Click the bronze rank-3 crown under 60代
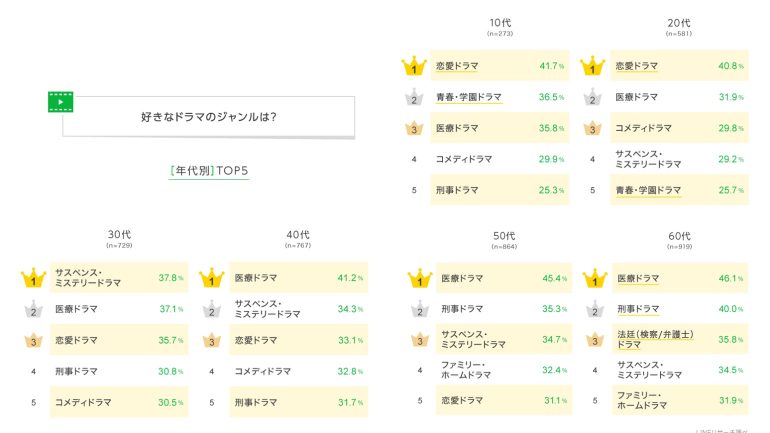 (x=593, y=341)
